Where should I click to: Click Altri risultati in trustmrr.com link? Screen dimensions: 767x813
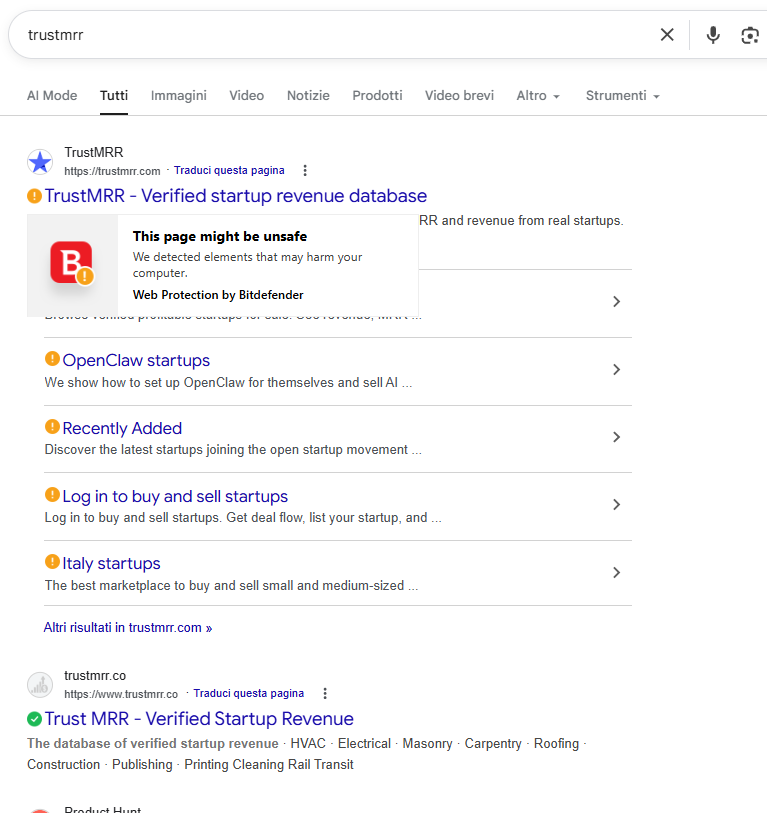click(128, 627)
